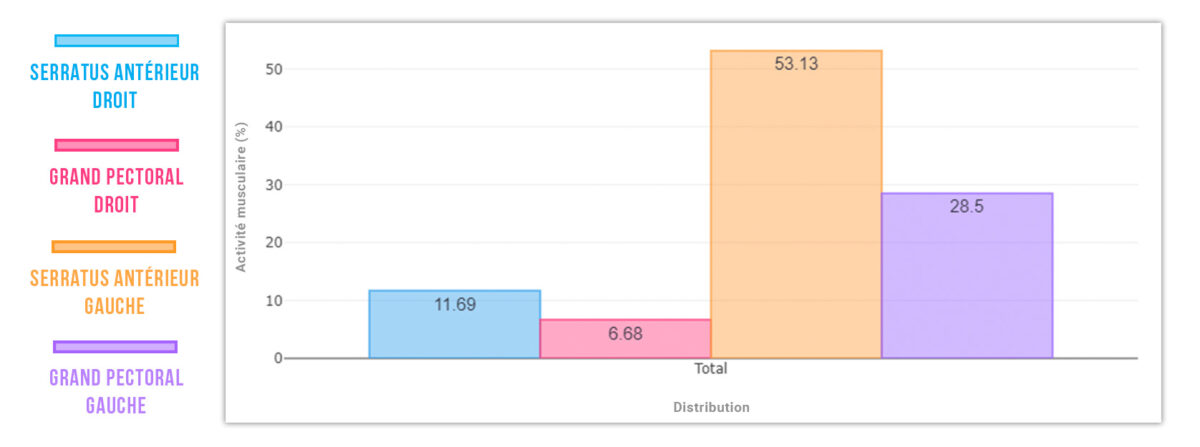This screenshot has width=1200, height=447.
Task: Click the purple Grand Pectoral Gauche legend swatch
Action: click(115, 347)
